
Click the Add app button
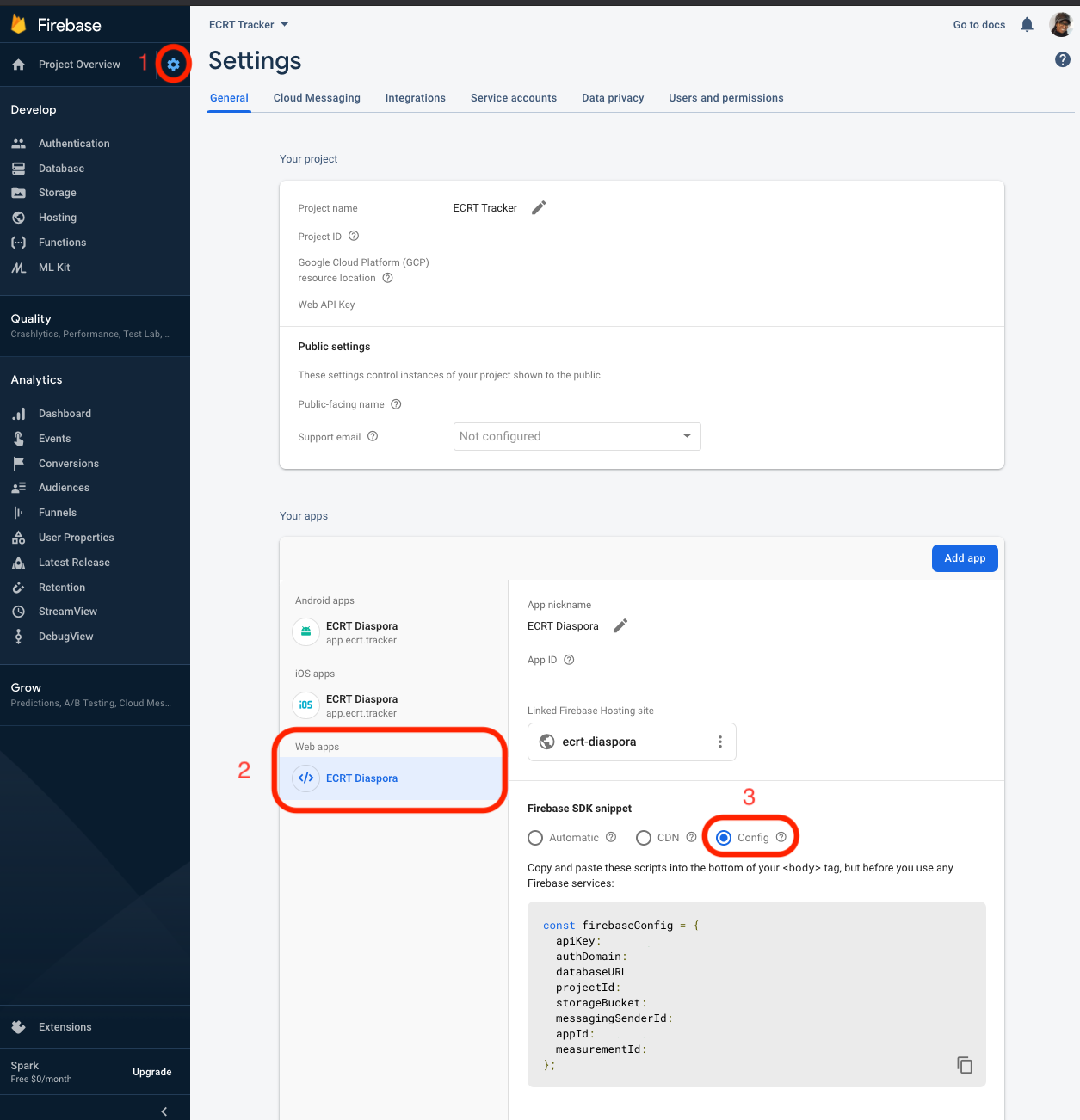point(965,558)
